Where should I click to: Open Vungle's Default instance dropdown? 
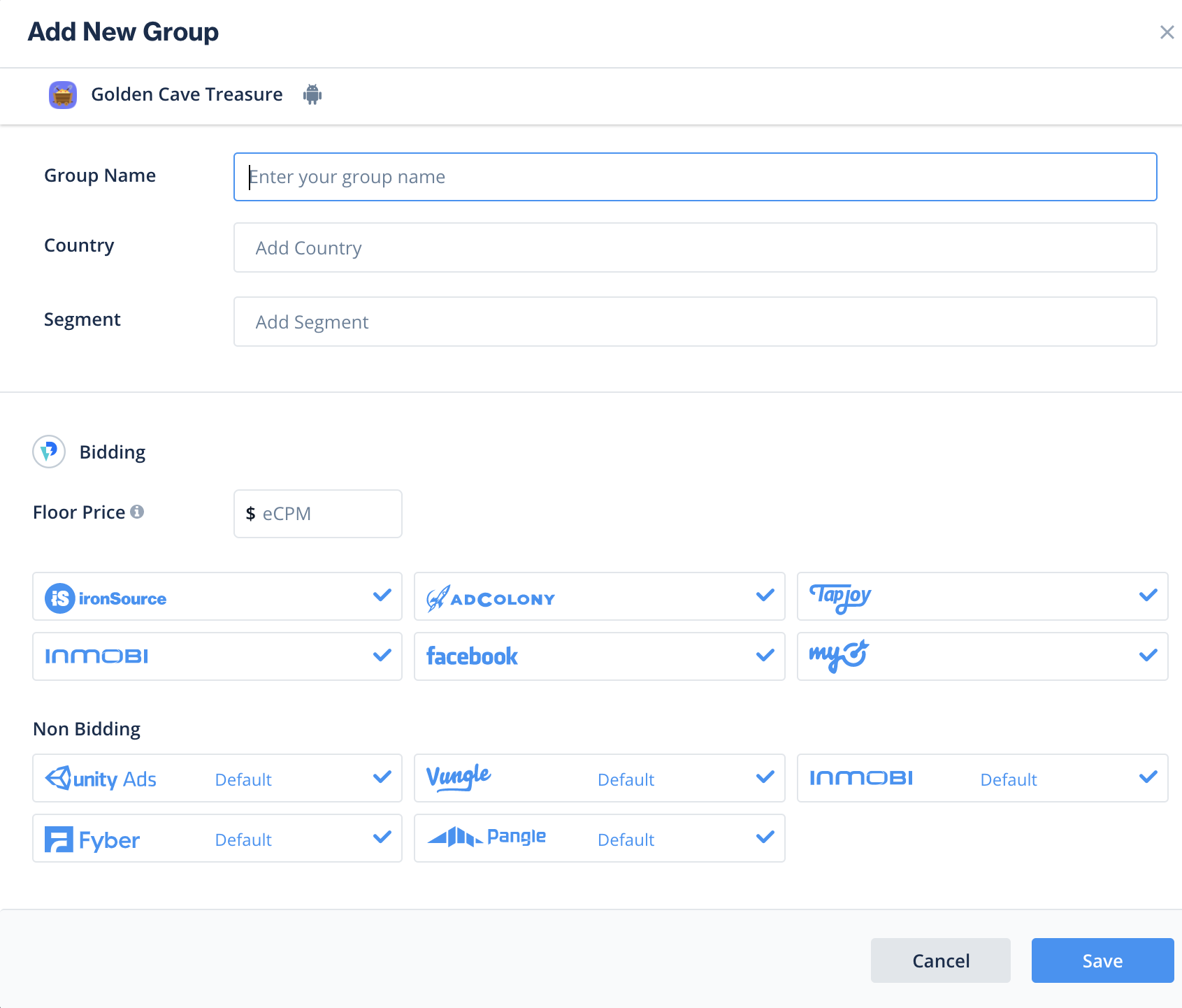626,779
